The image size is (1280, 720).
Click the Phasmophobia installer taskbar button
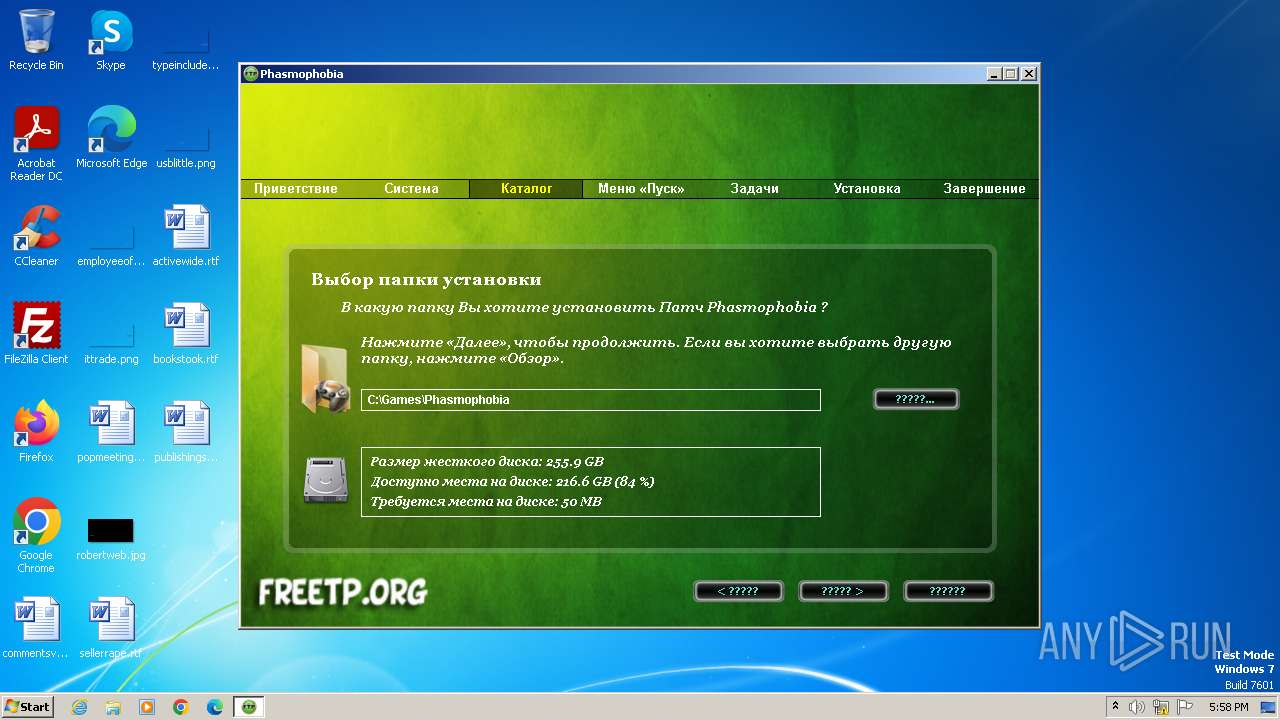pyautogui.click(x=249, y=707)
